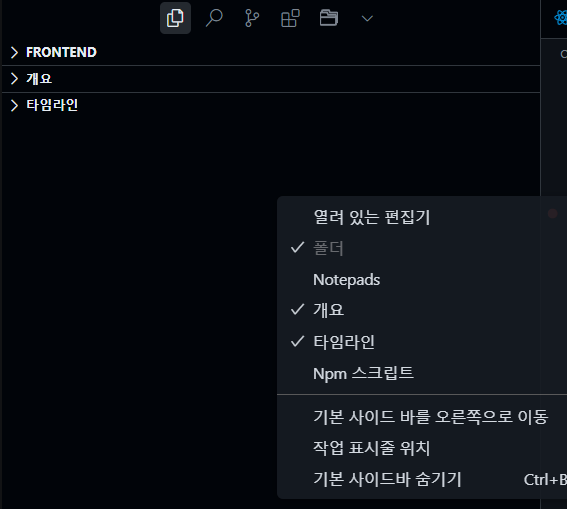The height and width of the screenshot is (509, 567).
Task: Enable the Notepads view
Action: [x=422, y=279]
